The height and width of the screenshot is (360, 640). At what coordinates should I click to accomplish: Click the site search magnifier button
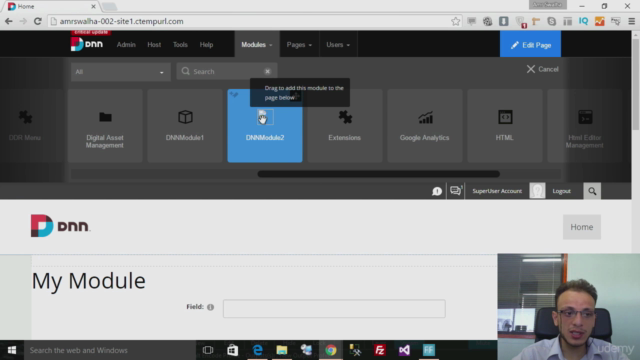[592, 191]
